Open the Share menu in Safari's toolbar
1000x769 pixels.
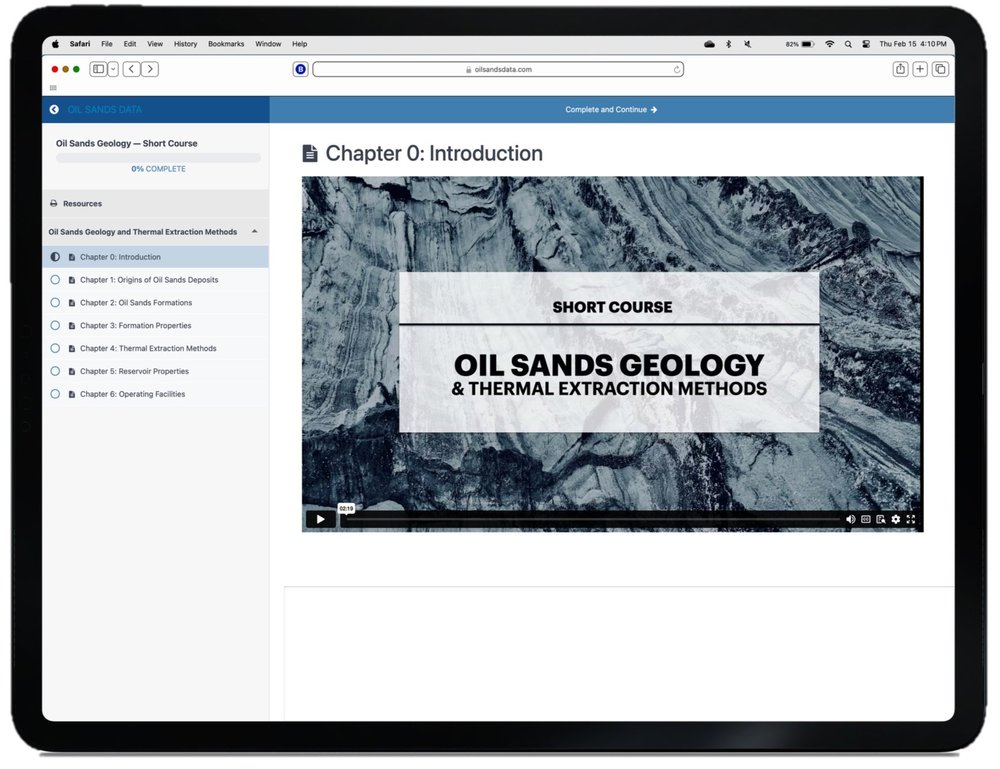point(899,69)
